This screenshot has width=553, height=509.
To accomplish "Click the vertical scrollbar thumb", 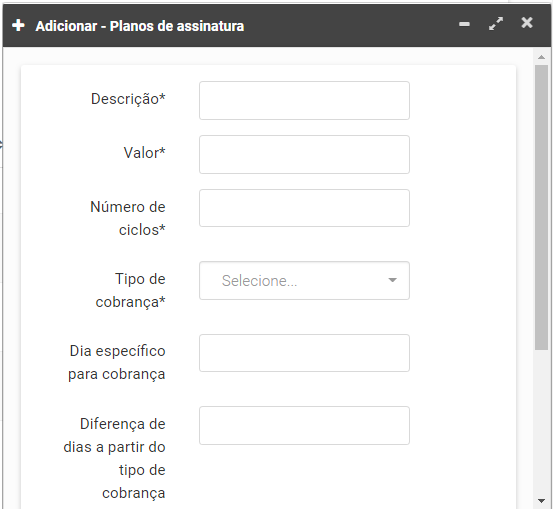I will tap(541, 207).
